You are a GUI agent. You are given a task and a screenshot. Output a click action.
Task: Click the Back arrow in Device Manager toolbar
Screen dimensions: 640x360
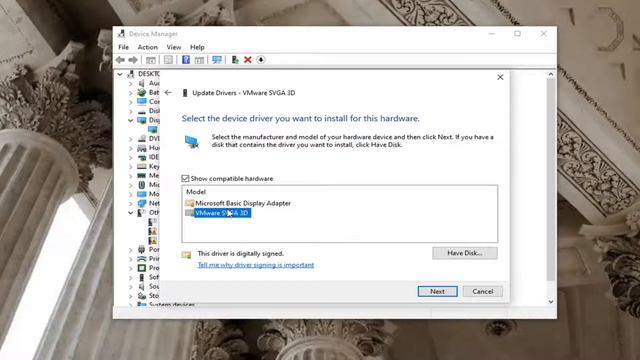(x=120, y=60)
